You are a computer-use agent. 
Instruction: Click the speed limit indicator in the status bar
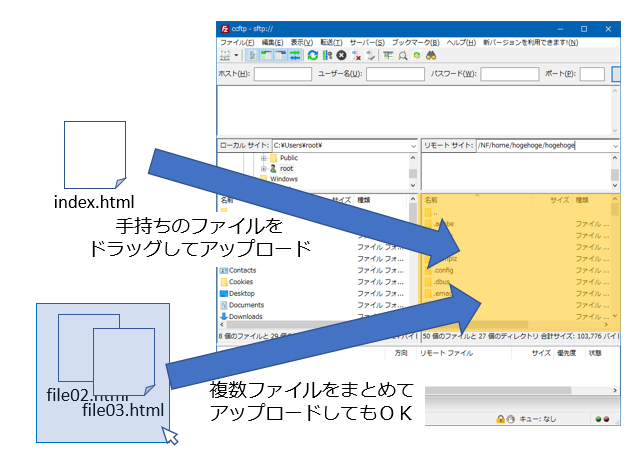tap(511, 419)
